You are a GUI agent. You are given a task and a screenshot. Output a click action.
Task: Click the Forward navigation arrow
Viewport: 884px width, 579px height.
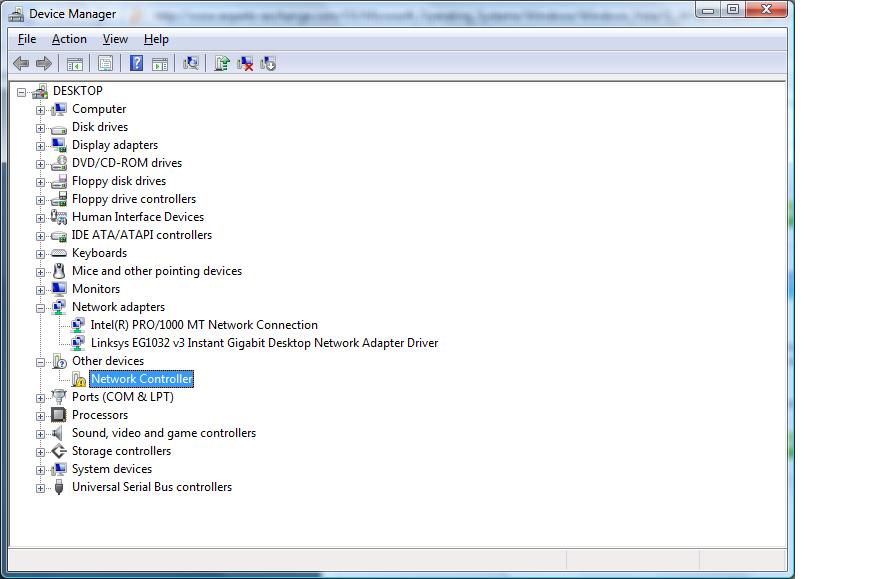point(44,63)
